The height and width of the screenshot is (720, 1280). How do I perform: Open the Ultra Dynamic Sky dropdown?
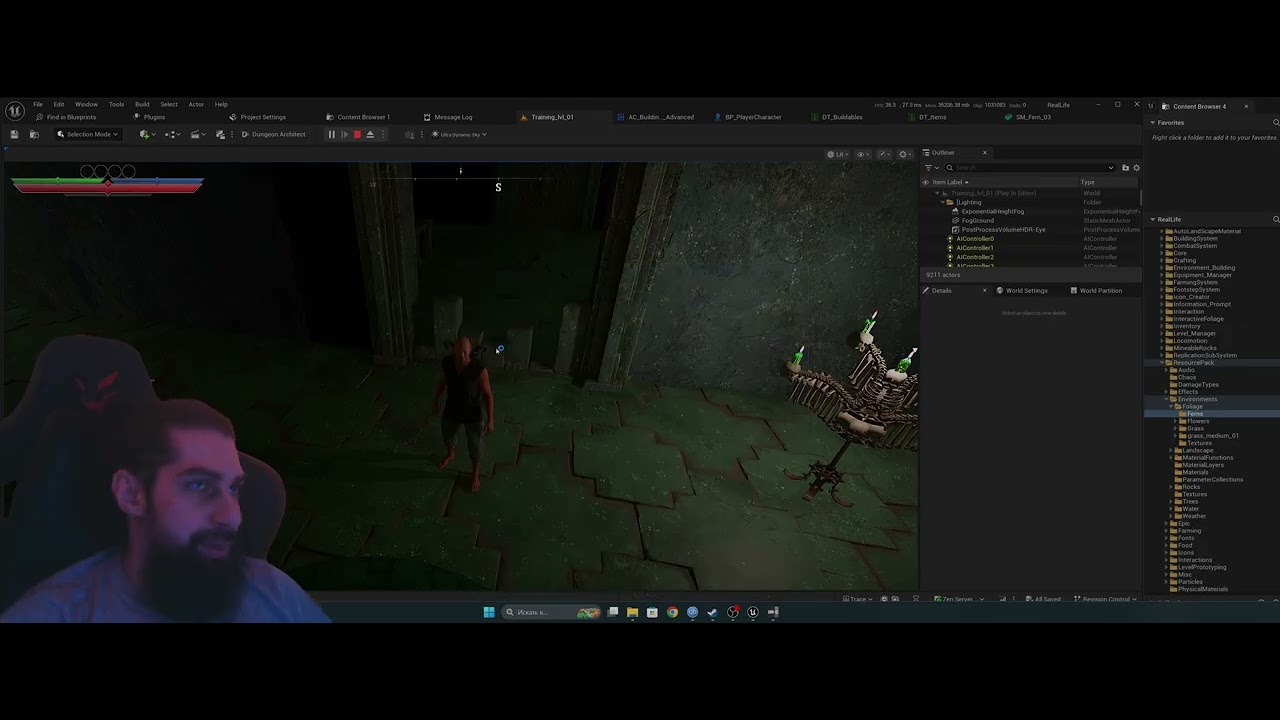click(459, 134)
